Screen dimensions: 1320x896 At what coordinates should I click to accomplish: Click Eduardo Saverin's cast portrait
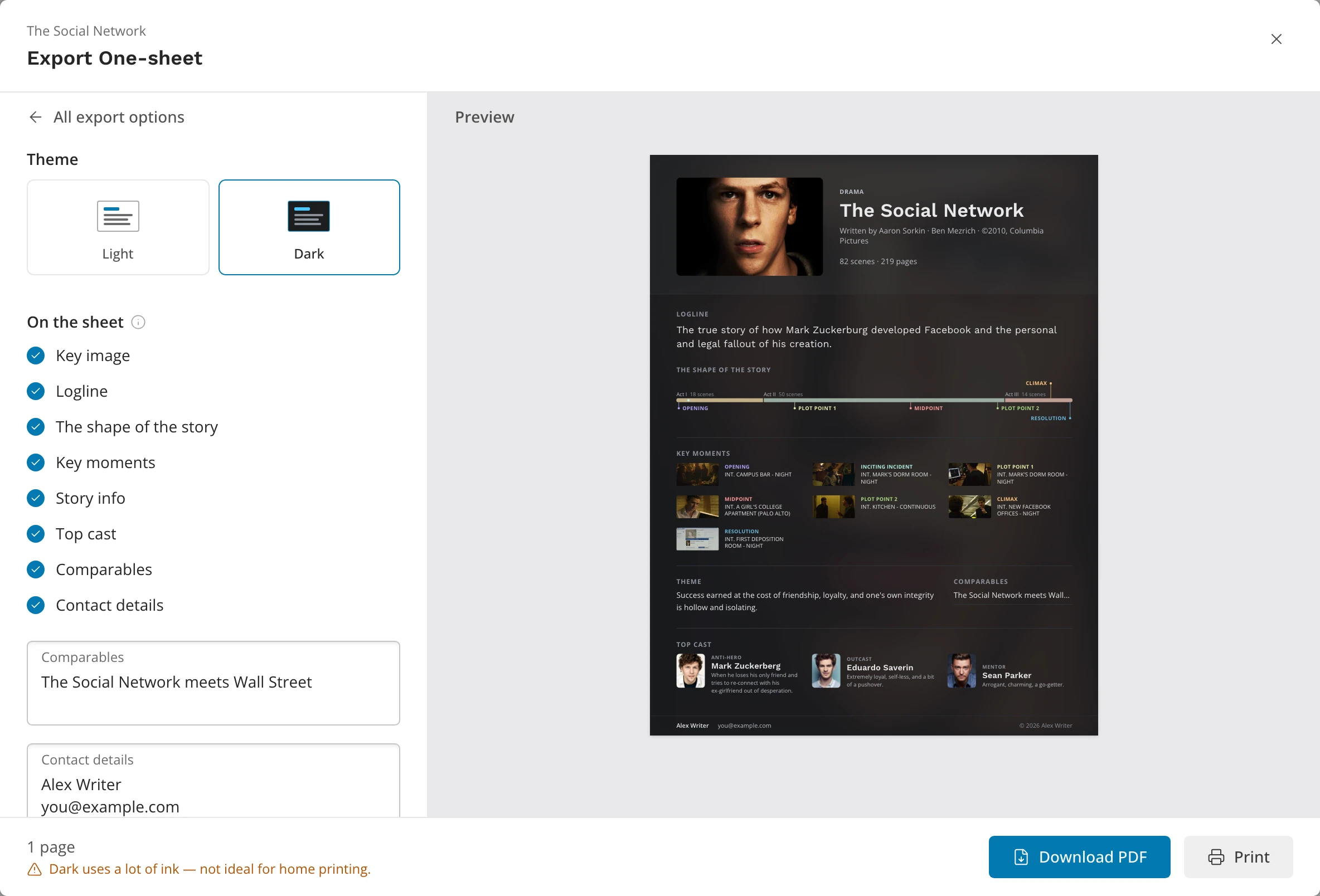(826, 670)
